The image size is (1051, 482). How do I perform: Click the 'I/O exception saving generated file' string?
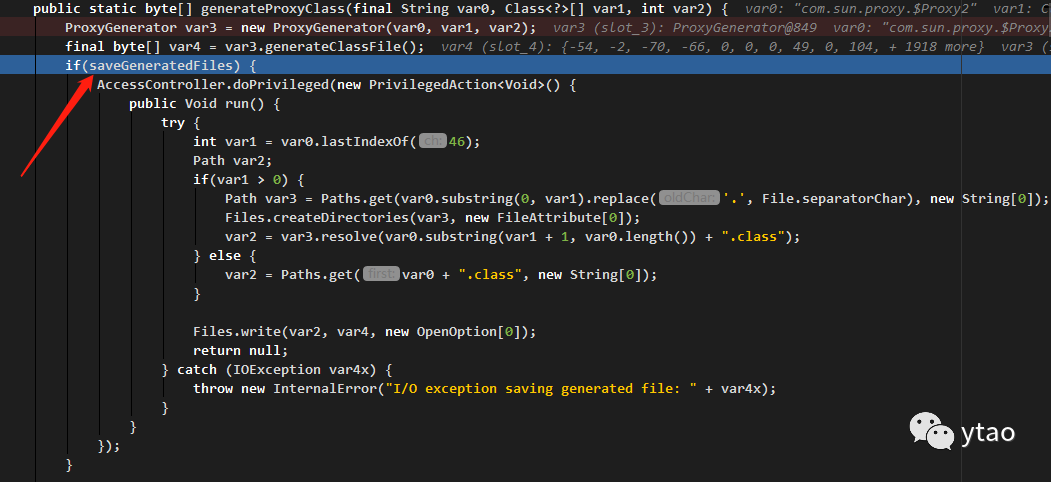(538, 388)
